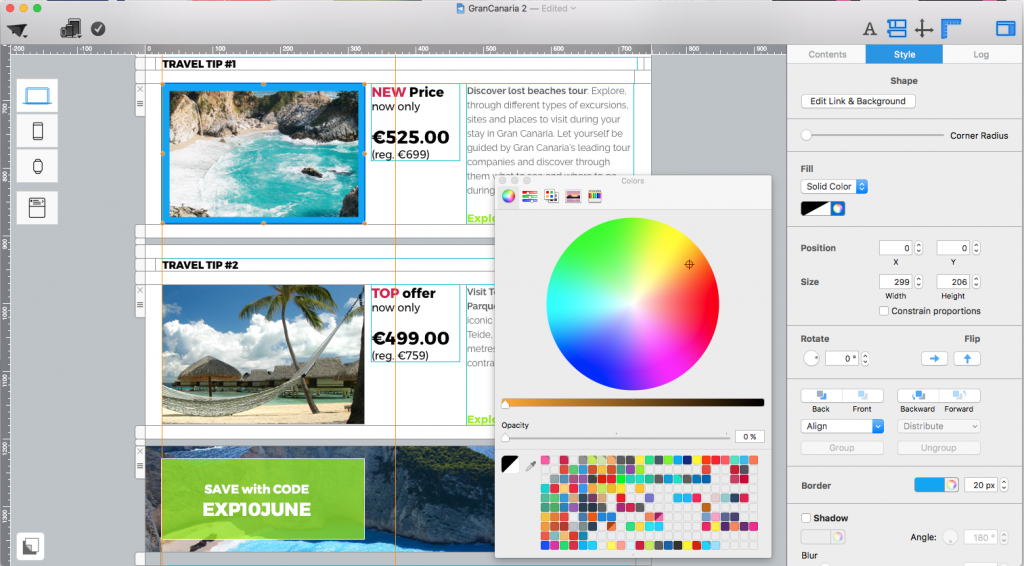This screenshot has height=566, width=1024.
Task: Switch to the Log tab
Action: tap(981, 55)
